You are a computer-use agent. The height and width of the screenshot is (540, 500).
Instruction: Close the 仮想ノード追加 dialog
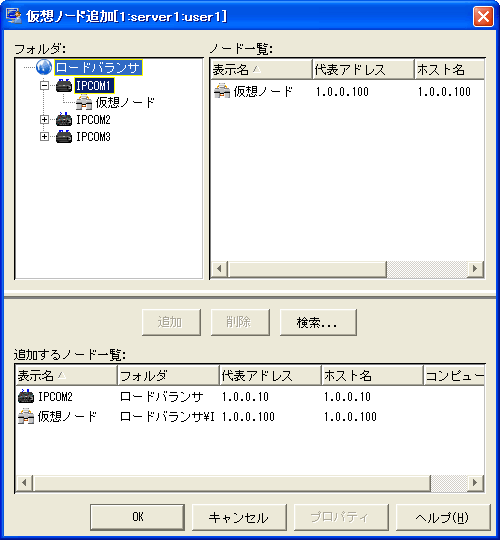coord(483,16)
